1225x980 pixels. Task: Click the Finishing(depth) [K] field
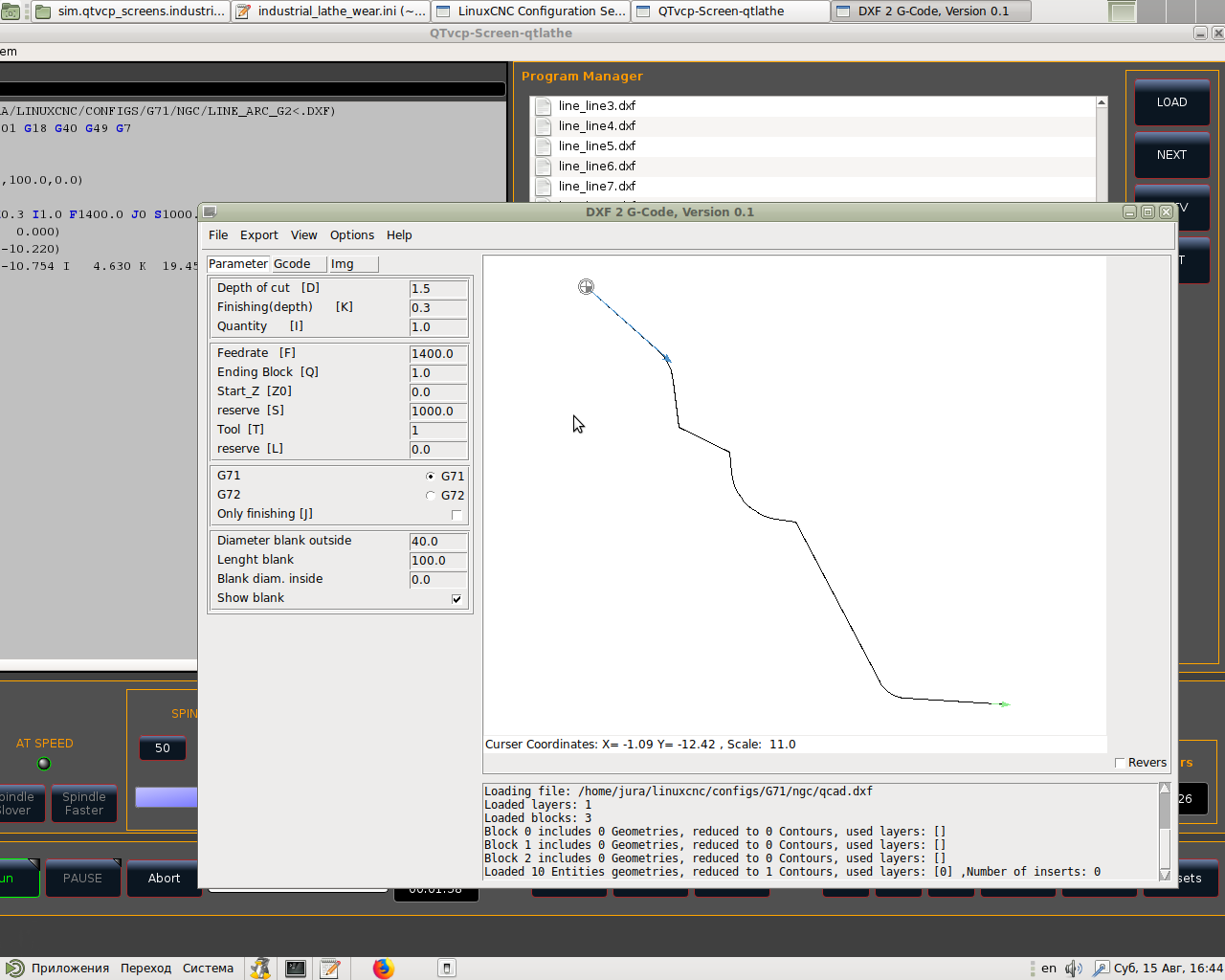pyautogui.click(x=438, y=308)
